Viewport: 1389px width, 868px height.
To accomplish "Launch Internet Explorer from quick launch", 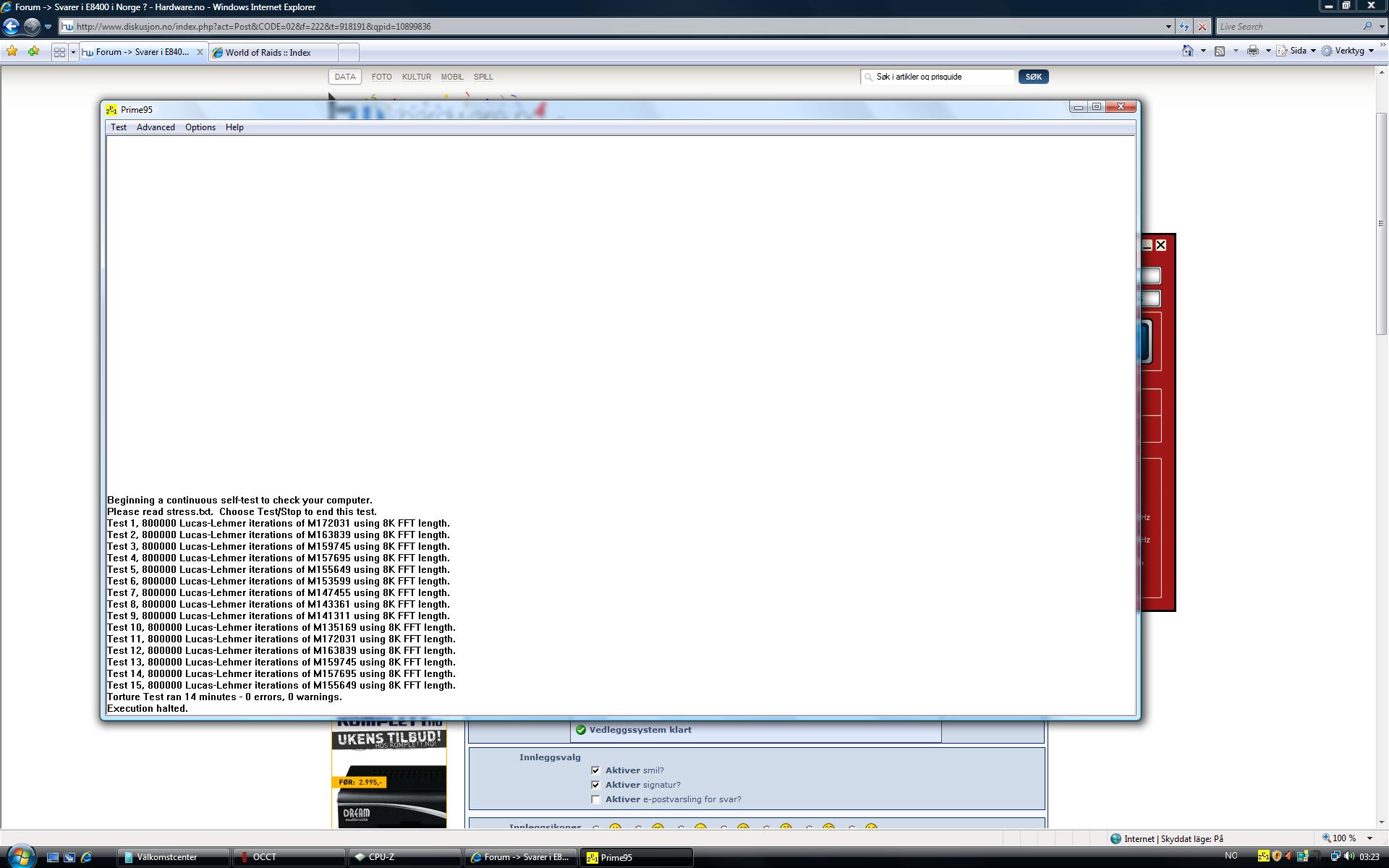I will click(x=86, y=857).
